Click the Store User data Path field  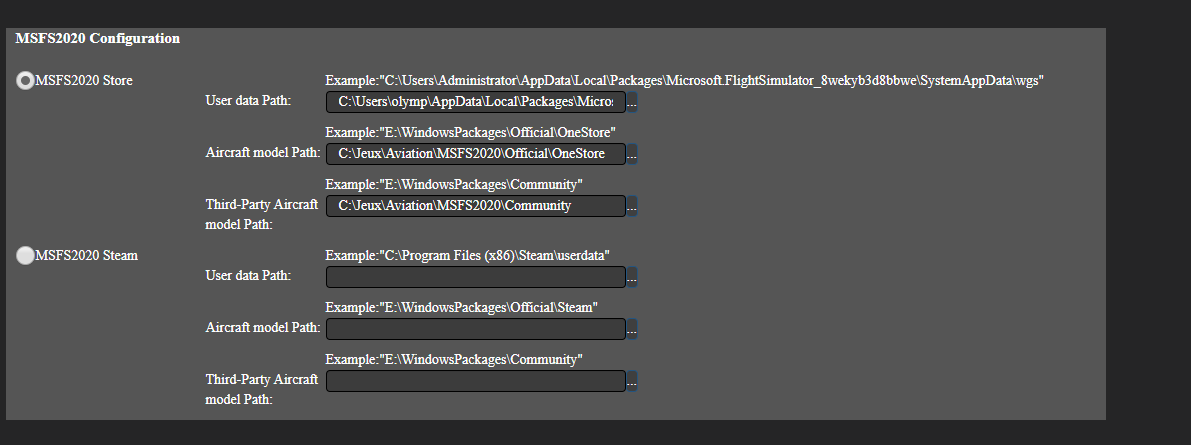click(x=475, y=102)
